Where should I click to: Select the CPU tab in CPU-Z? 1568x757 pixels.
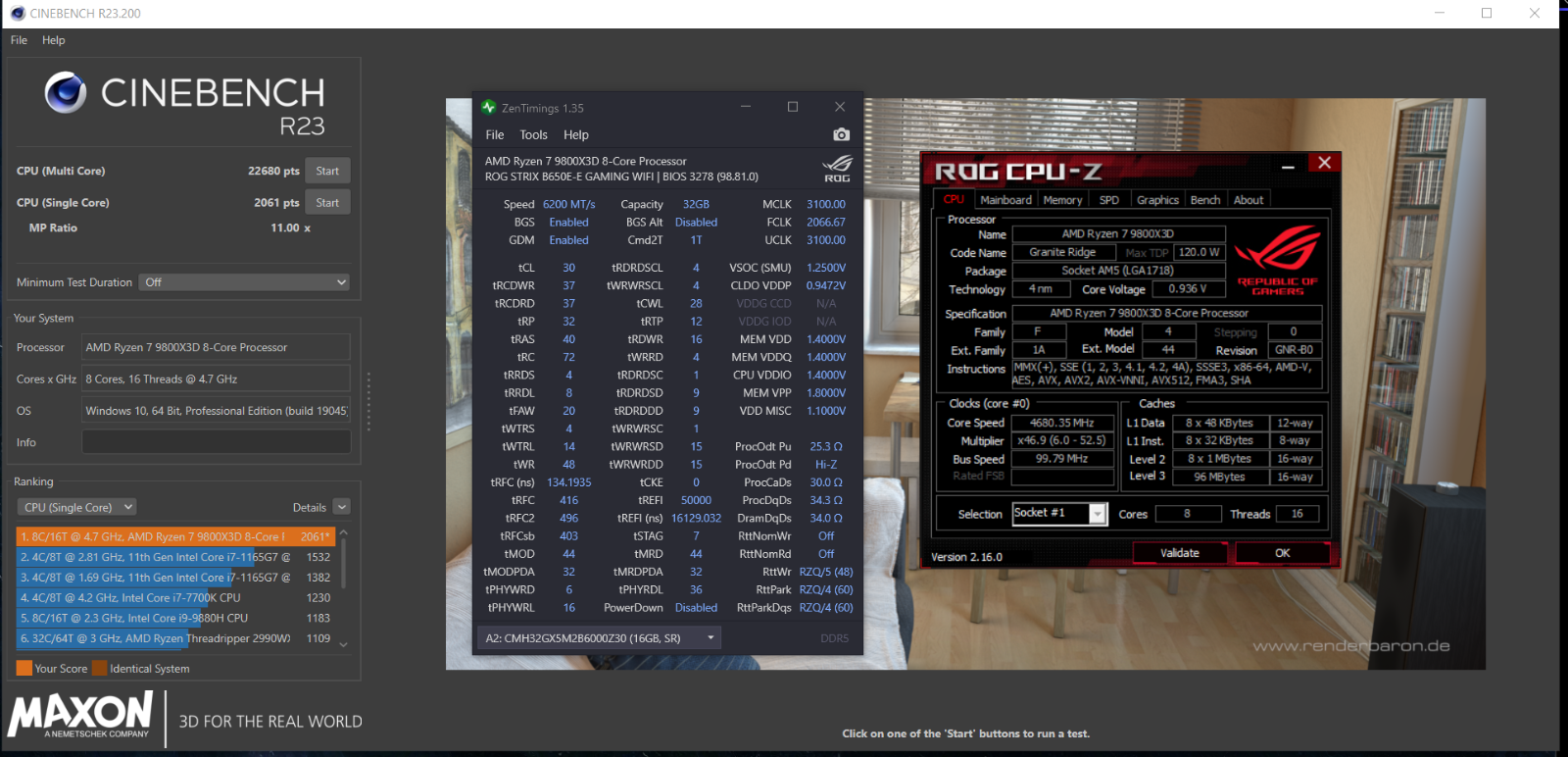pyautogui.click(x=954, y=199)
